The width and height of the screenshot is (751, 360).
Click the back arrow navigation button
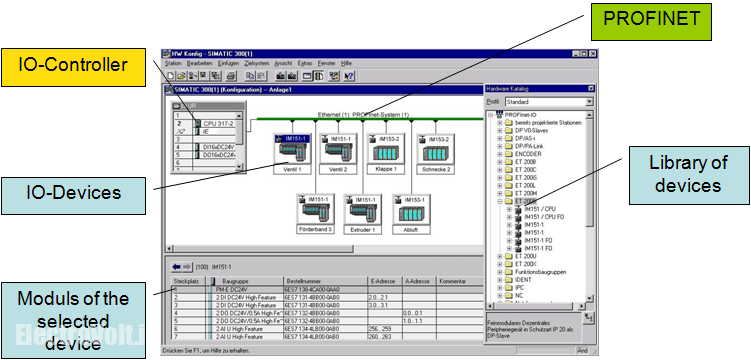[176, 267]
